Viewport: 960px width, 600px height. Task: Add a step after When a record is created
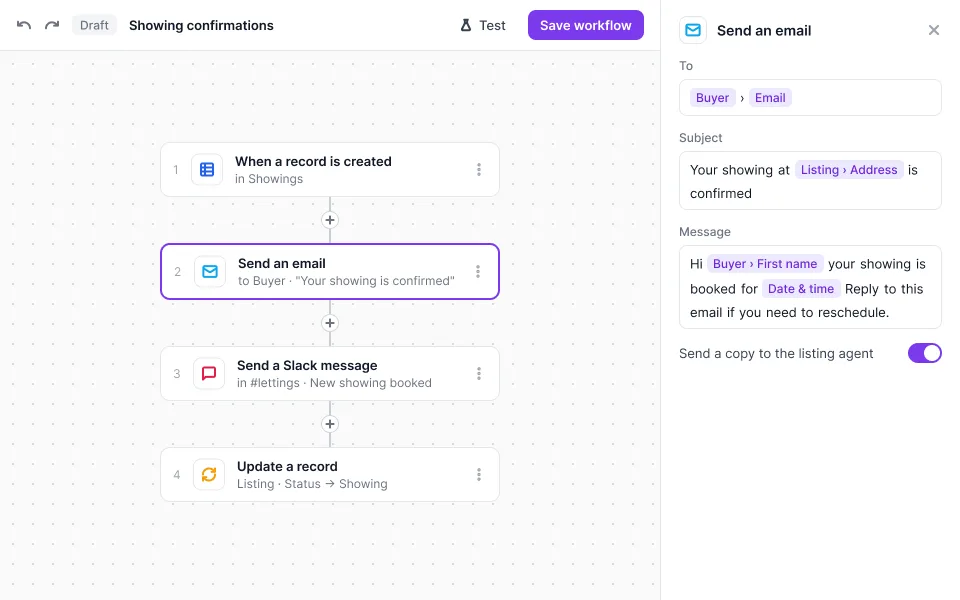coord(330,220)
